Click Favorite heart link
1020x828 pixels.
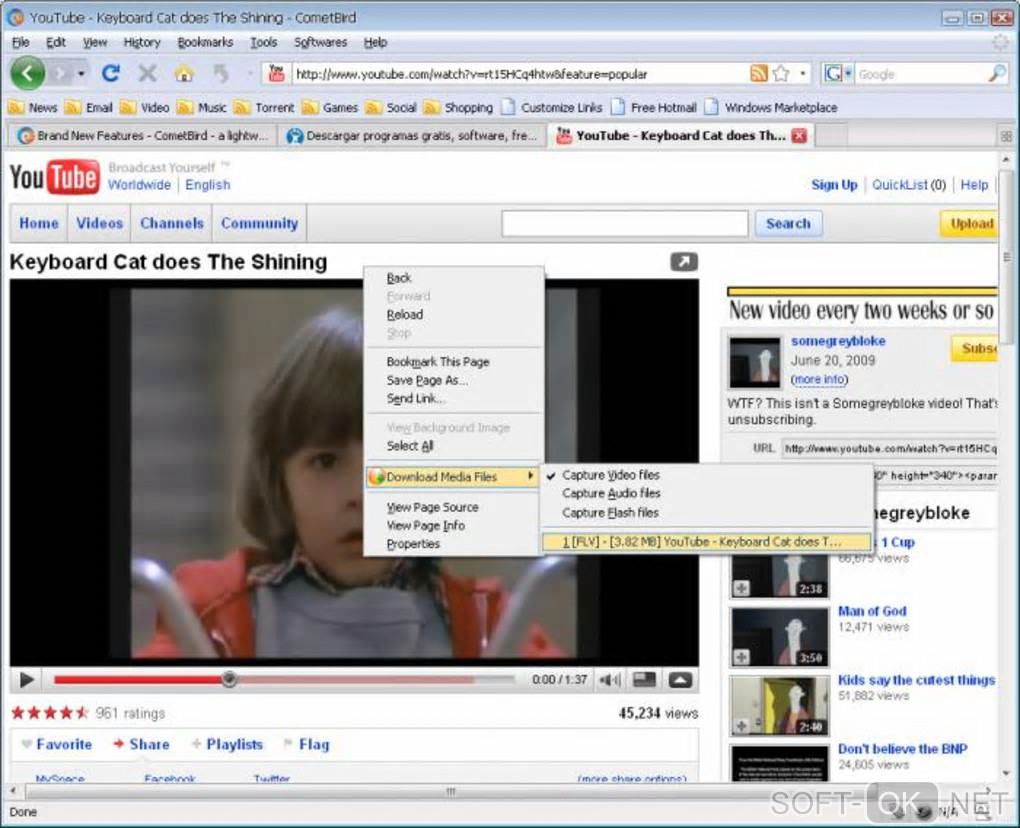click(x=57, y=744)
